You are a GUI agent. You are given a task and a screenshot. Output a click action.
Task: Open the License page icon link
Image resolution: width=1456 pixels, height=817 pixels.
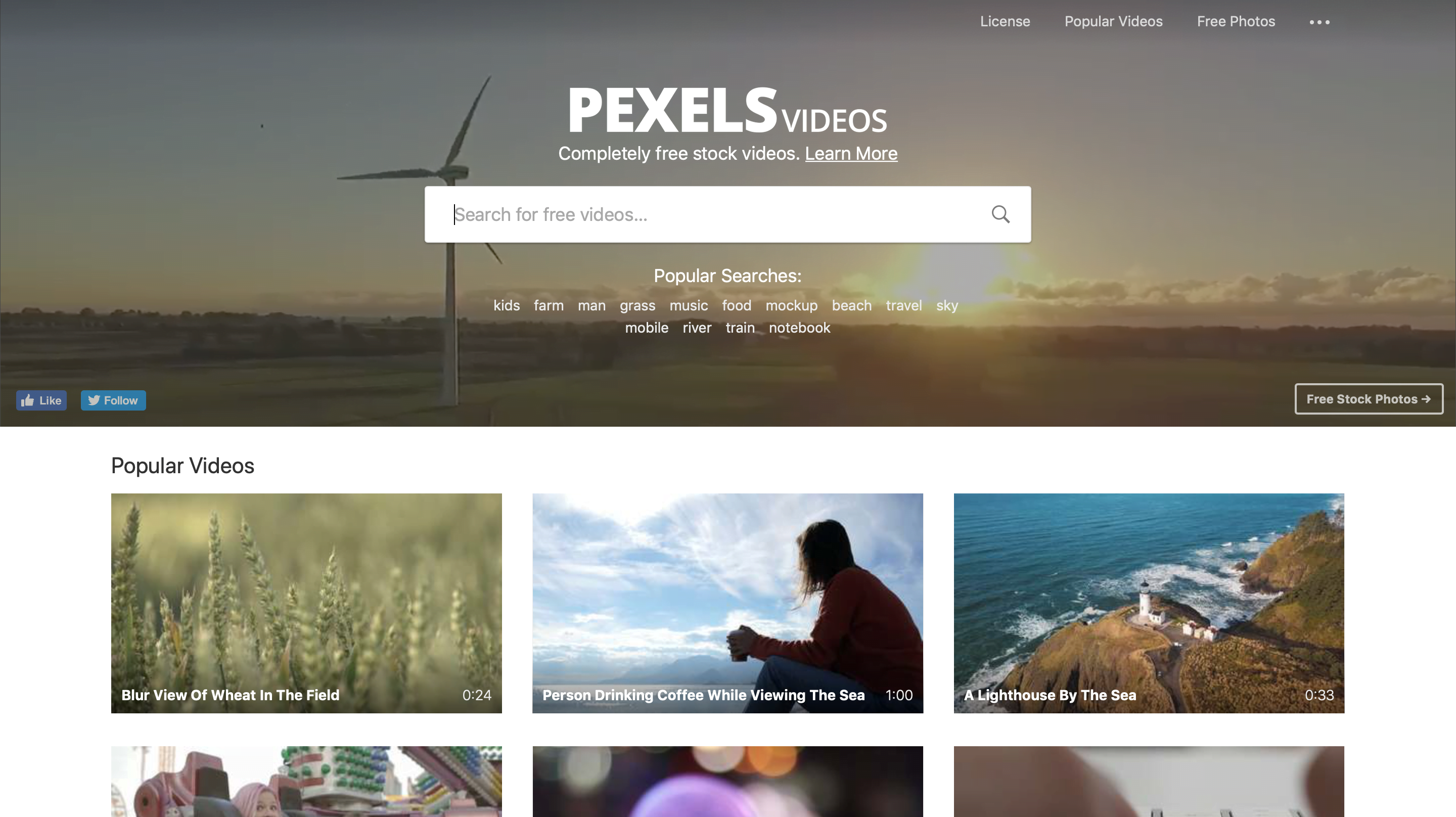point(1004,20)
